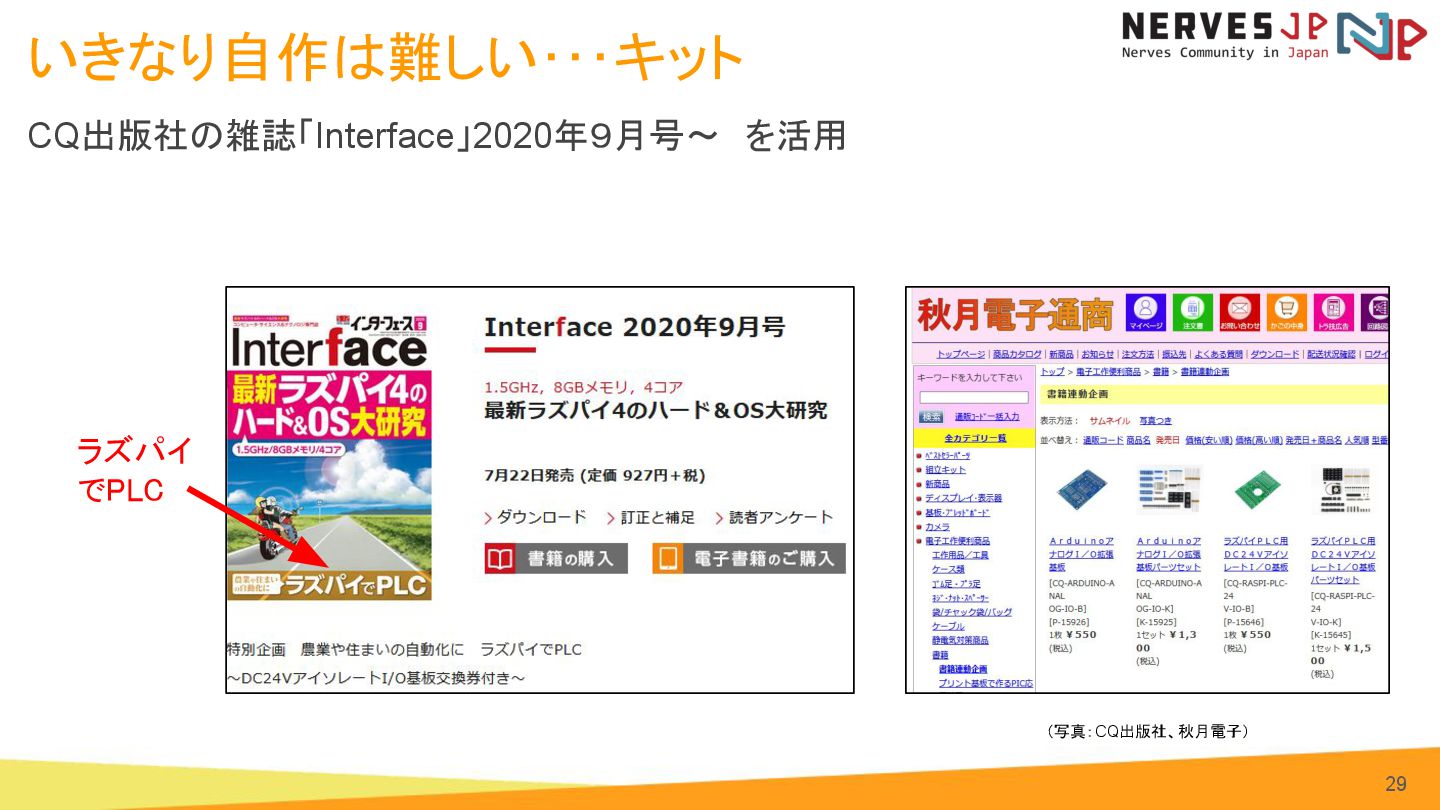The height and width of the screenshot is (810, 1440).
Task: Open マイページ icon on Akizuki site
Action: tap(1146, 312)
